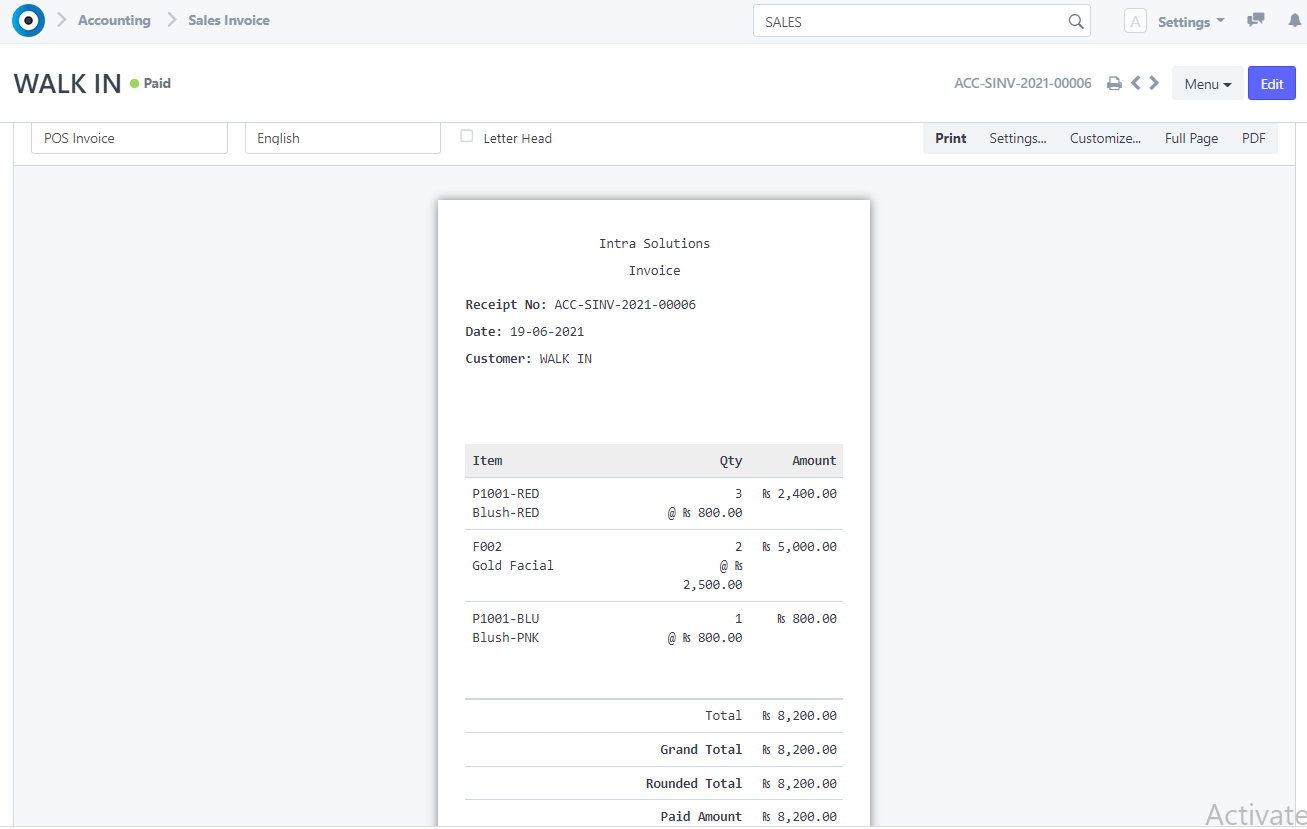This screenshot has height=829, width=1307.
Task: Click the search magnifier icon
Action: pos(1076,21)
